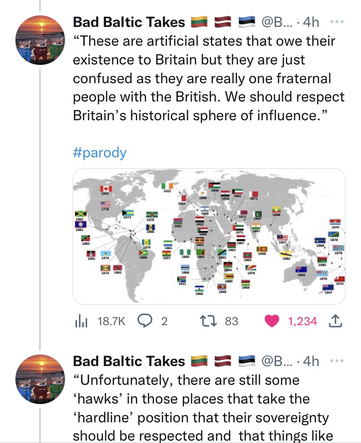361x443 pixels.
Task: View the 1,234 likes count
Action: coord(302,321)
